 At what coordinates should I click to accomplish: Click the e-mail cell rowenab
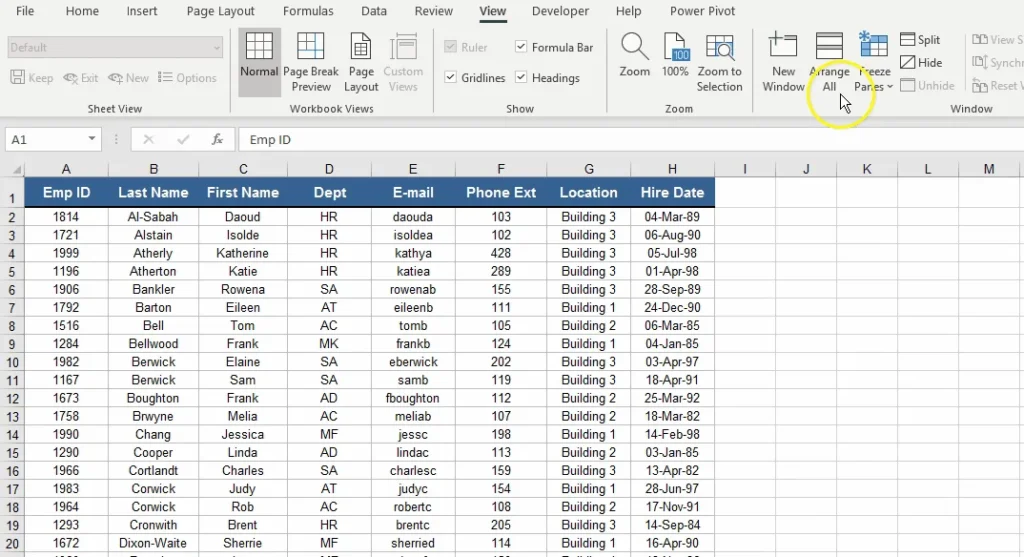click(x=413, y=289)
